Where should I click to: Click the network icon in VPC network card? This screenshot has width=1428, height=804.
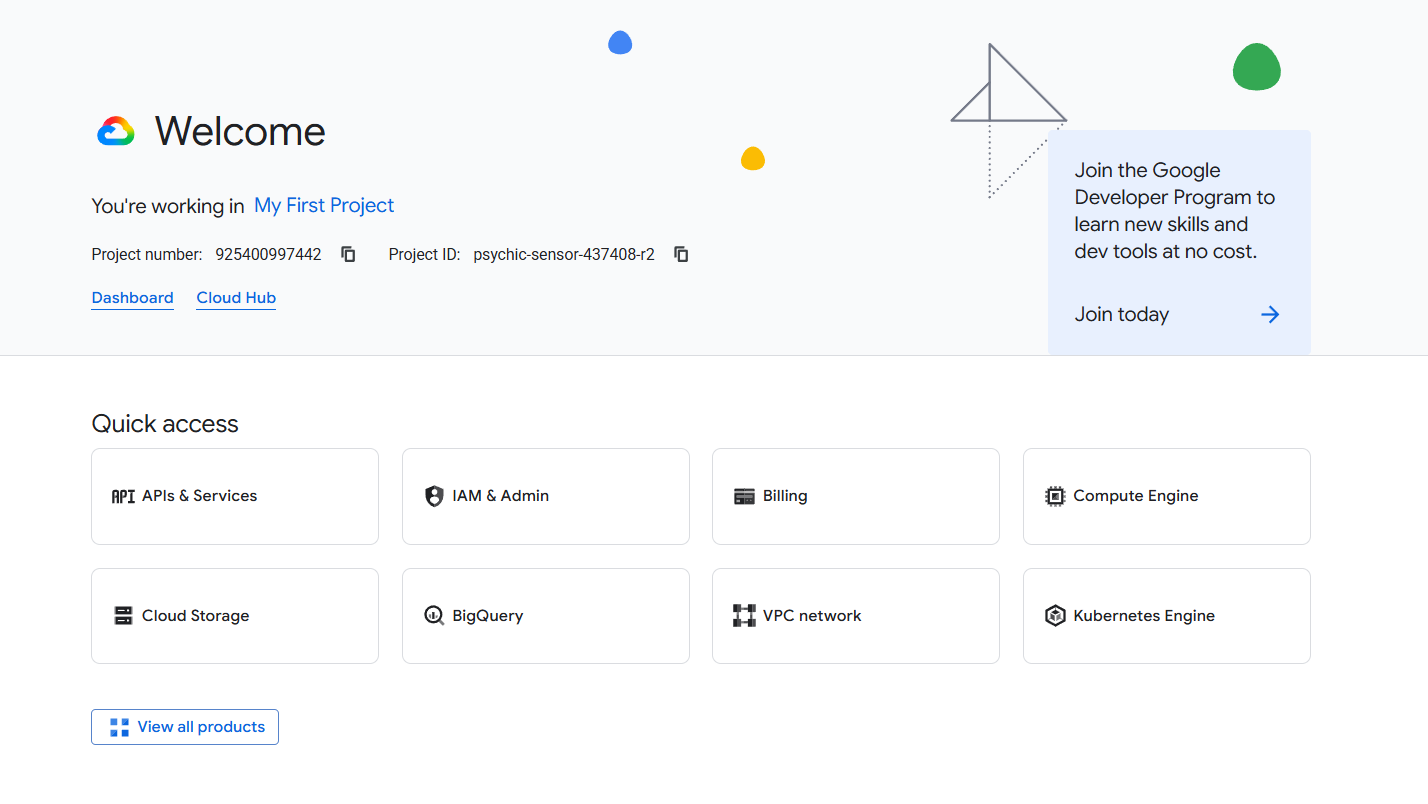[x=744, y=616]
